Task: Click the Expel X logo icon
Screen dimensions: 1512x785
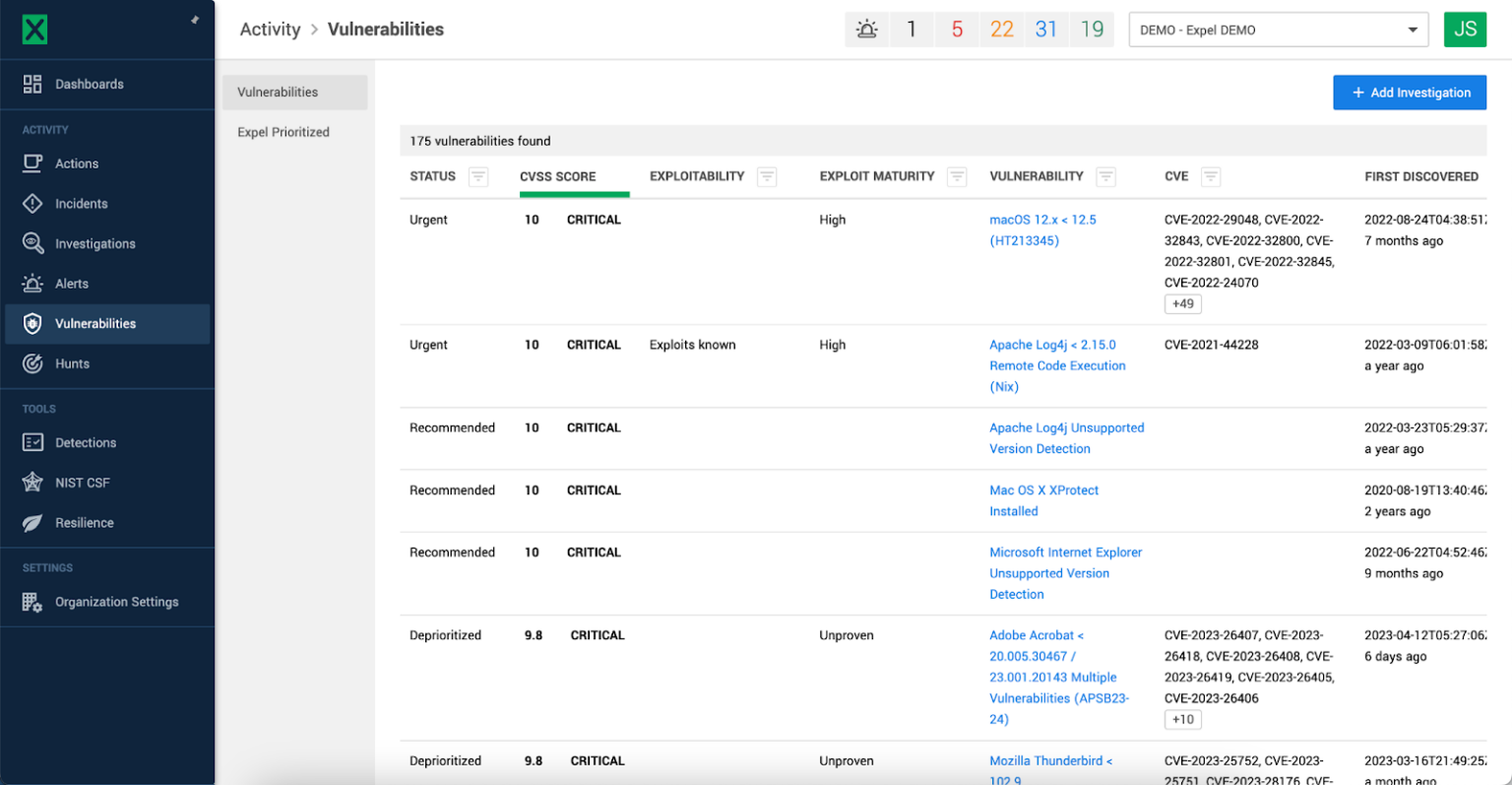Action: coord(34,30)
